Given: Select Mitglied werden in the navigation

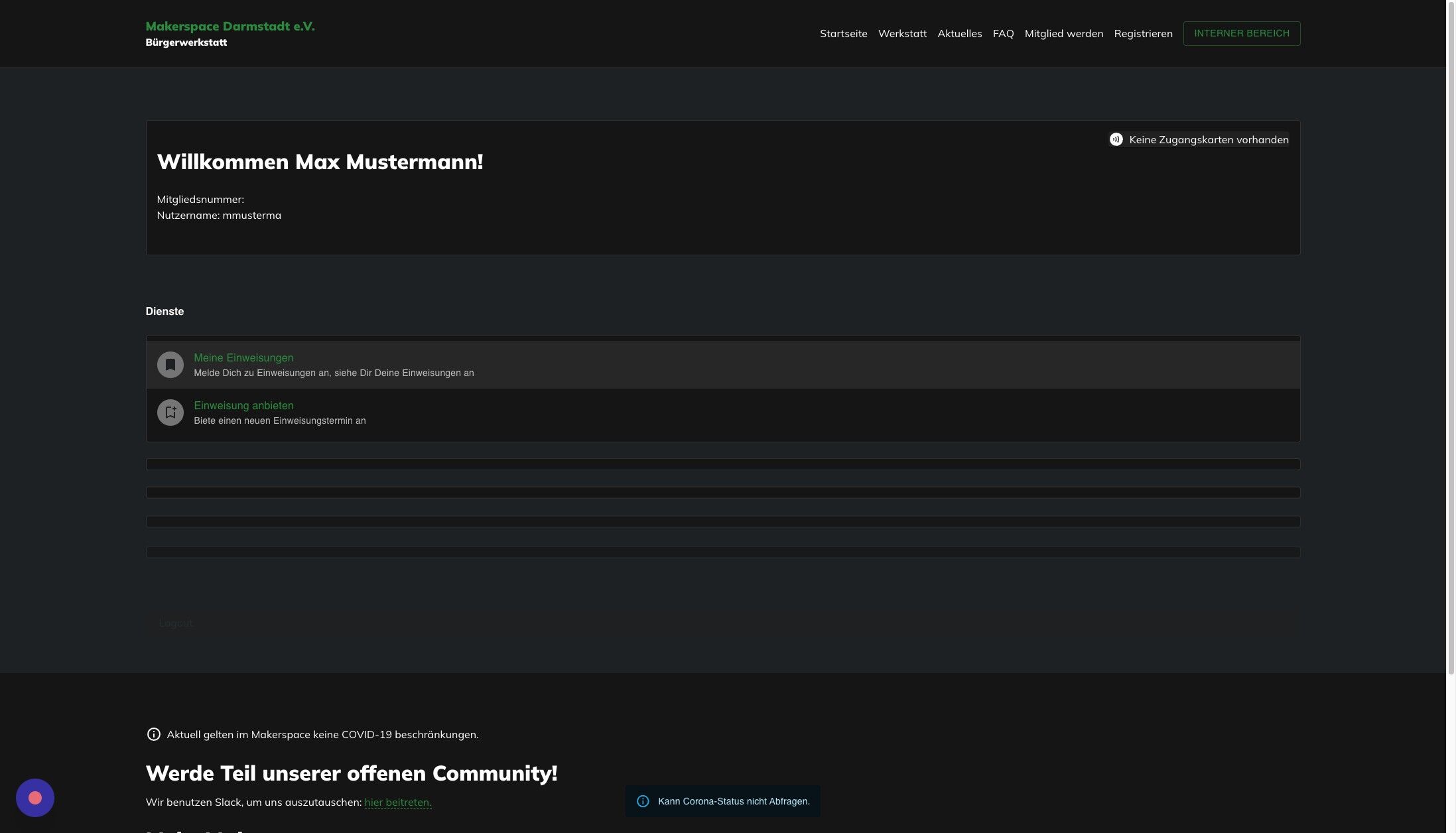Looking at the screenshot, I should [1063, 33].
